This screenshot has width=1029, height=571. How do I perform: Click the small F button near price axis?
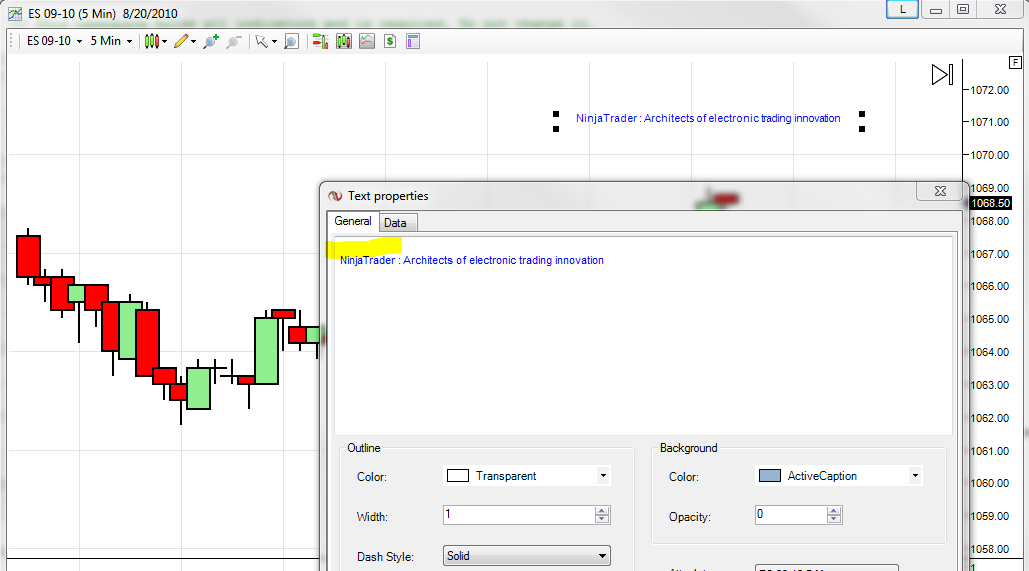(x=1015, y=62)
